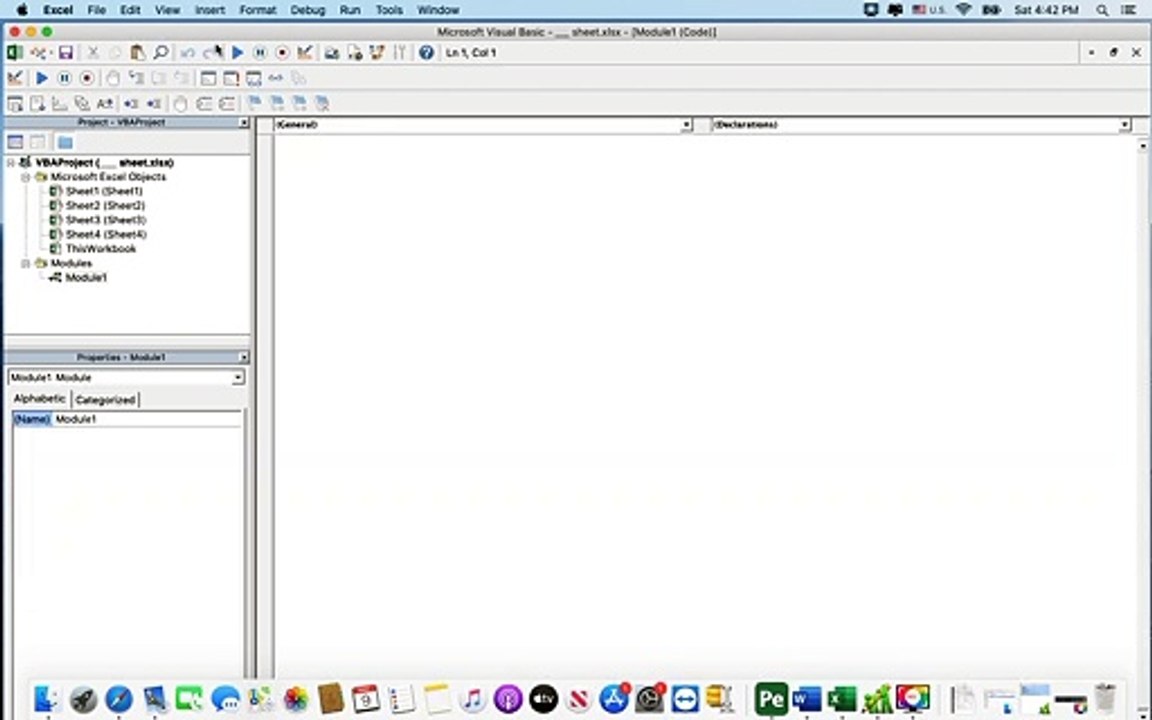Collapse Microsoft Excel Objects folder
1152x720 pixels.
tap(25, 177)
